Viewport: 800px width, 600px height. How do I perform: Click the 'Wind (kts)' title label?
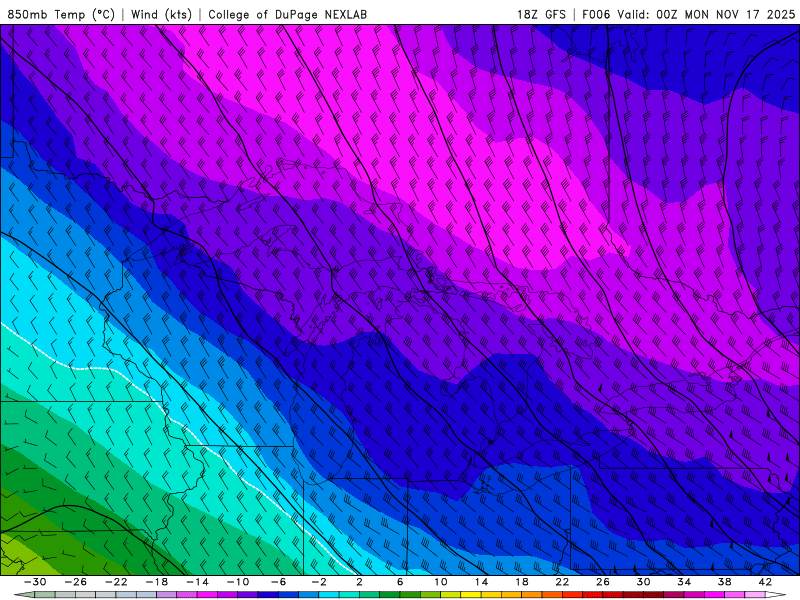pos(161,14)
